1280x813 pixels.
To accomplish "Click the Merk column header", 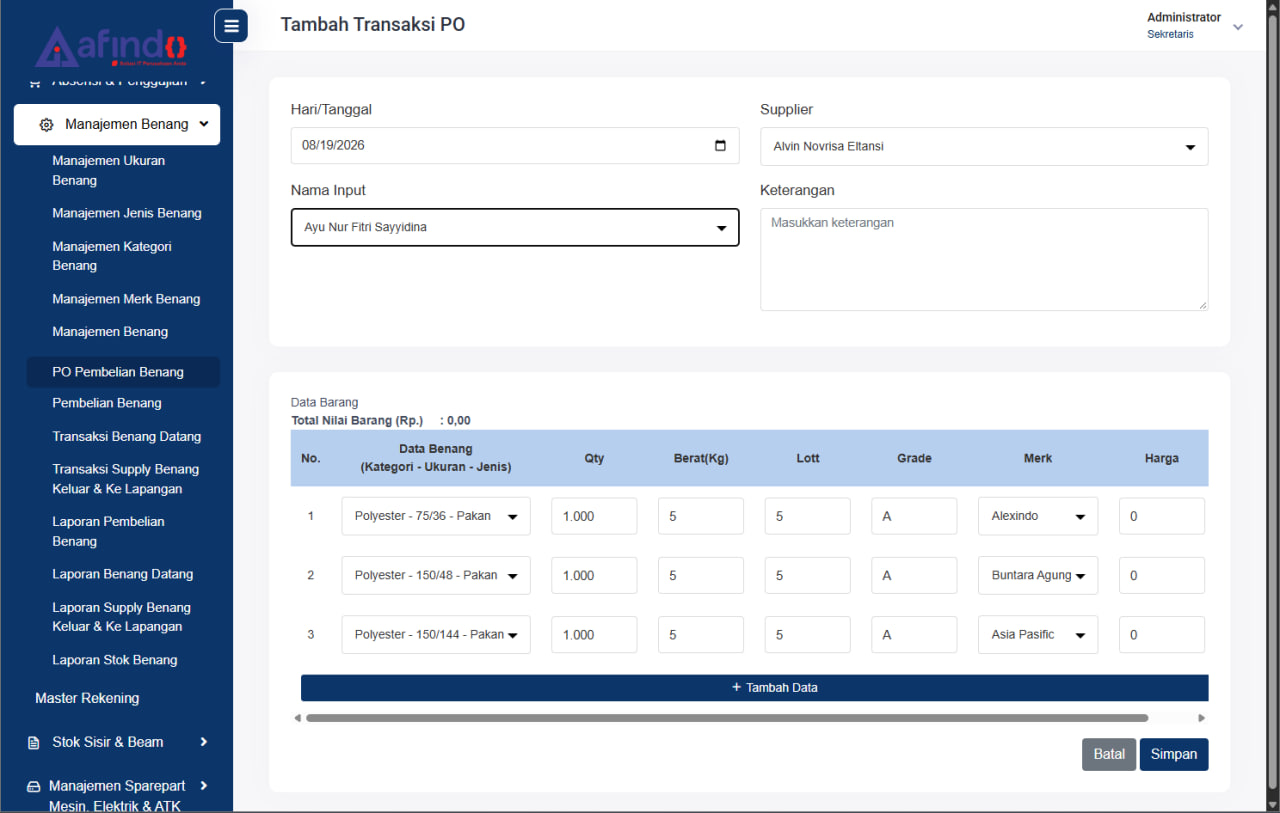I will 1038,458.
